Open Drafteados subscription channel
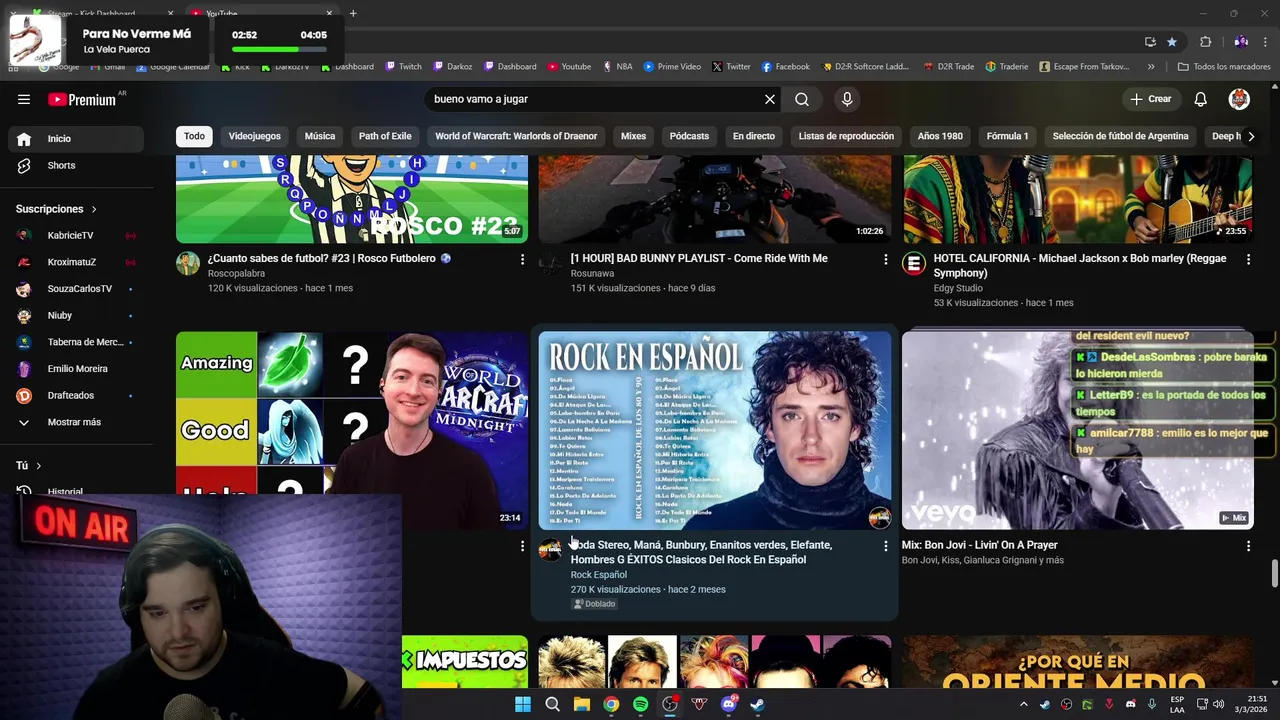The width and height of the screenshot is (1280, 720). coord(76,395)
